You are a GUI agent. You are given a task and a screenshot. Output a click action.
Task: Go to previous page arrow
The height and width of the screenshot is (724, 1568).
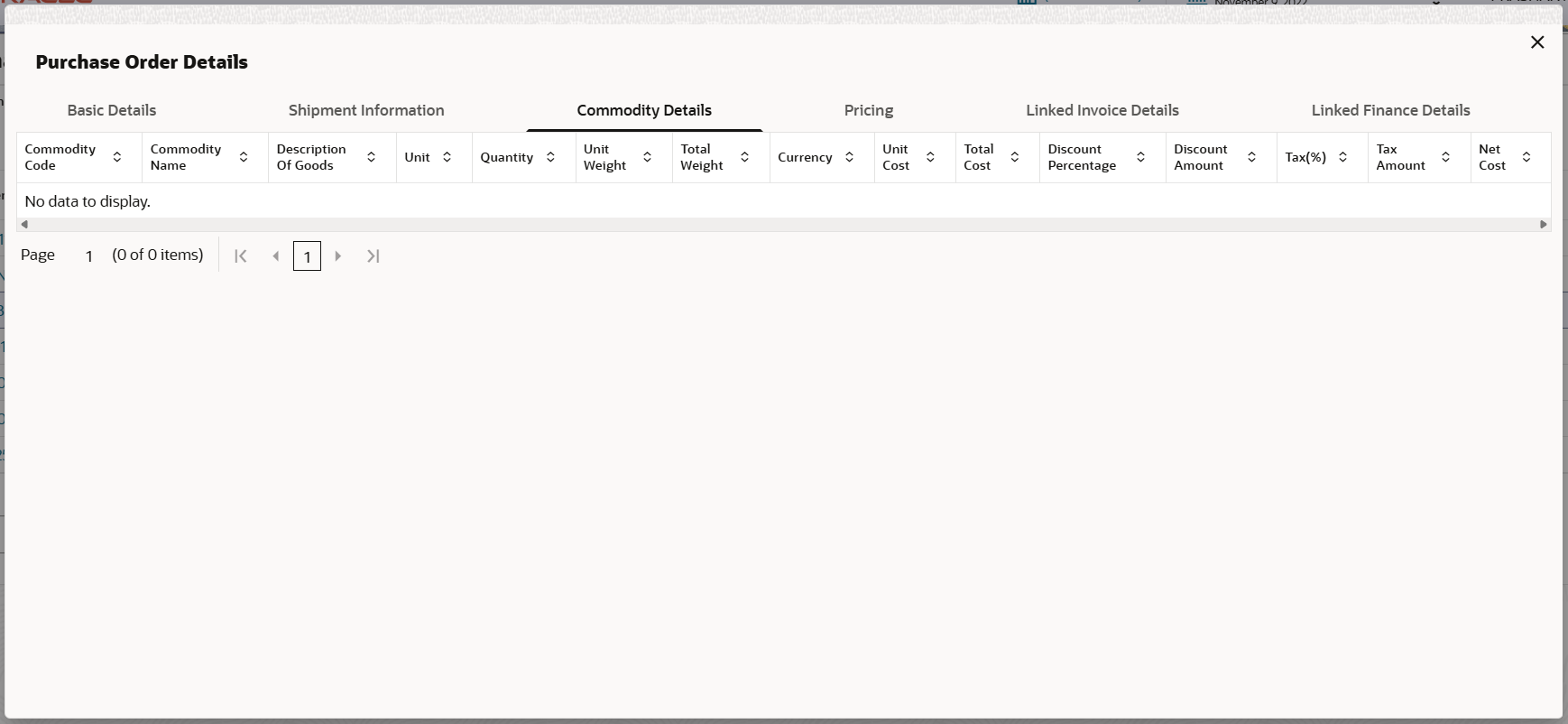pos(276,256)
